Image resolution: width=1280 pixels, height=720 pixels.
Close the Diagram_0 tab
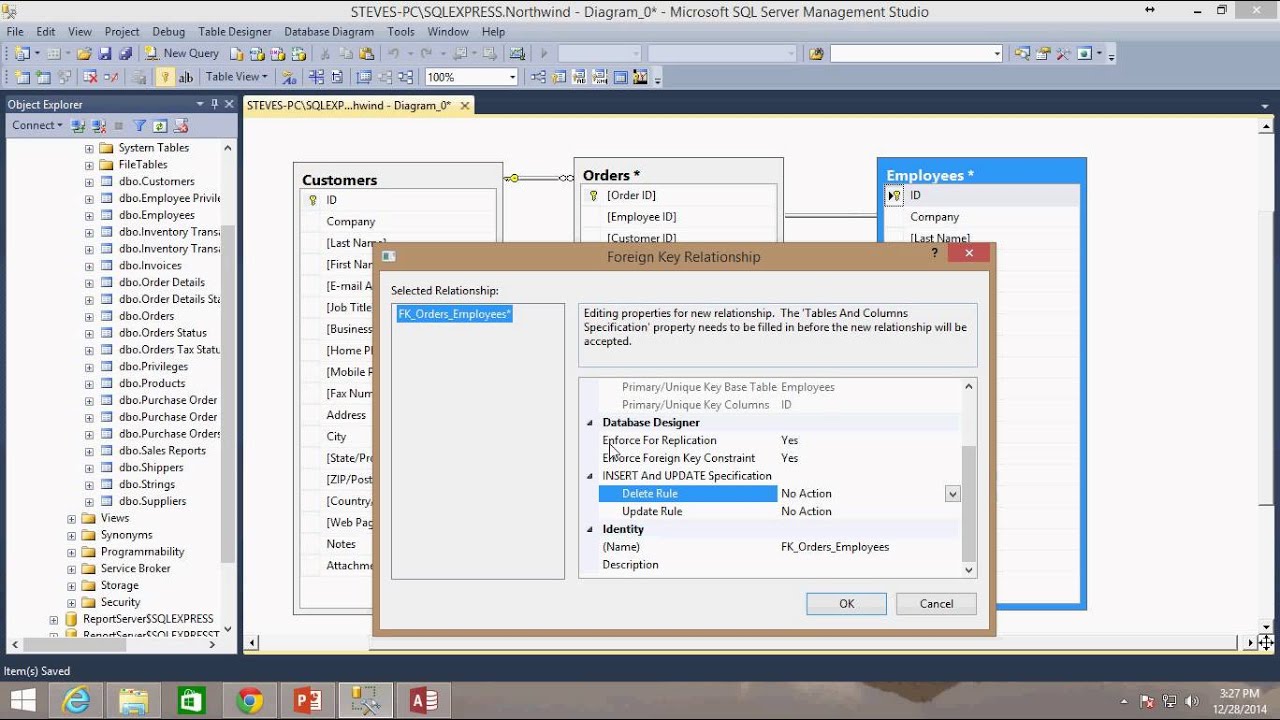tap(465, 105)
